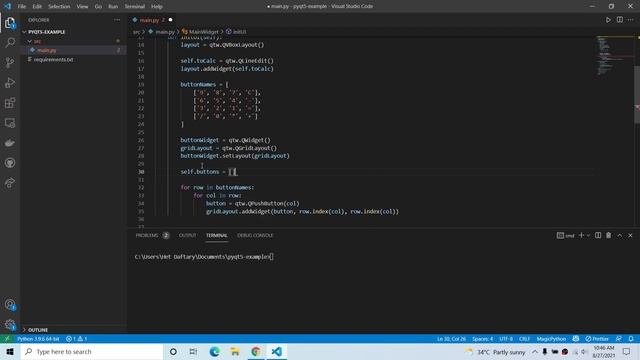The image size is (640, 360).
Task: Click the terminal command prompt line
Action: point(204,257)
